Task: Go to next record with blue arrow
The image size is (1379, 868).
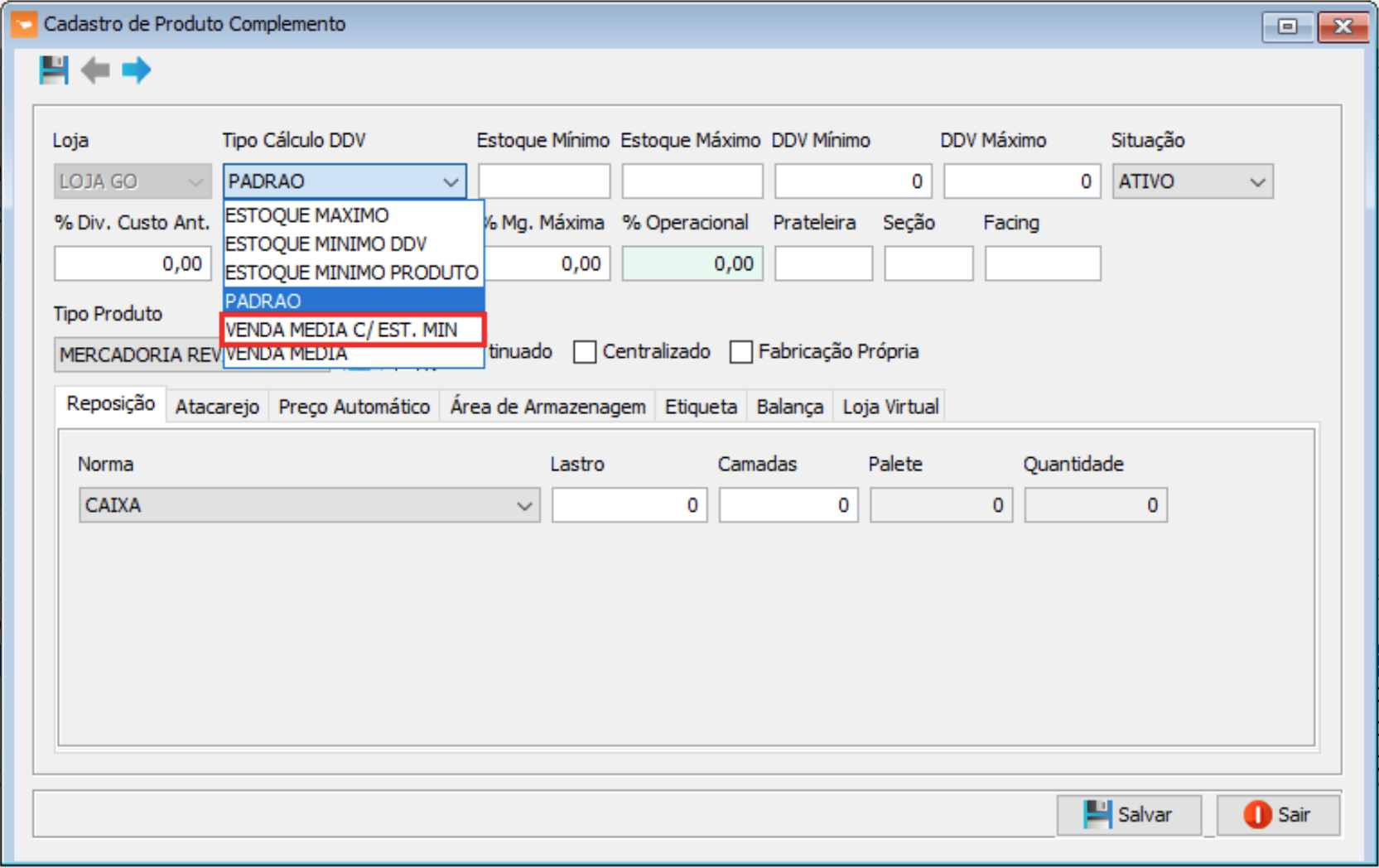Action: (137, 70)
